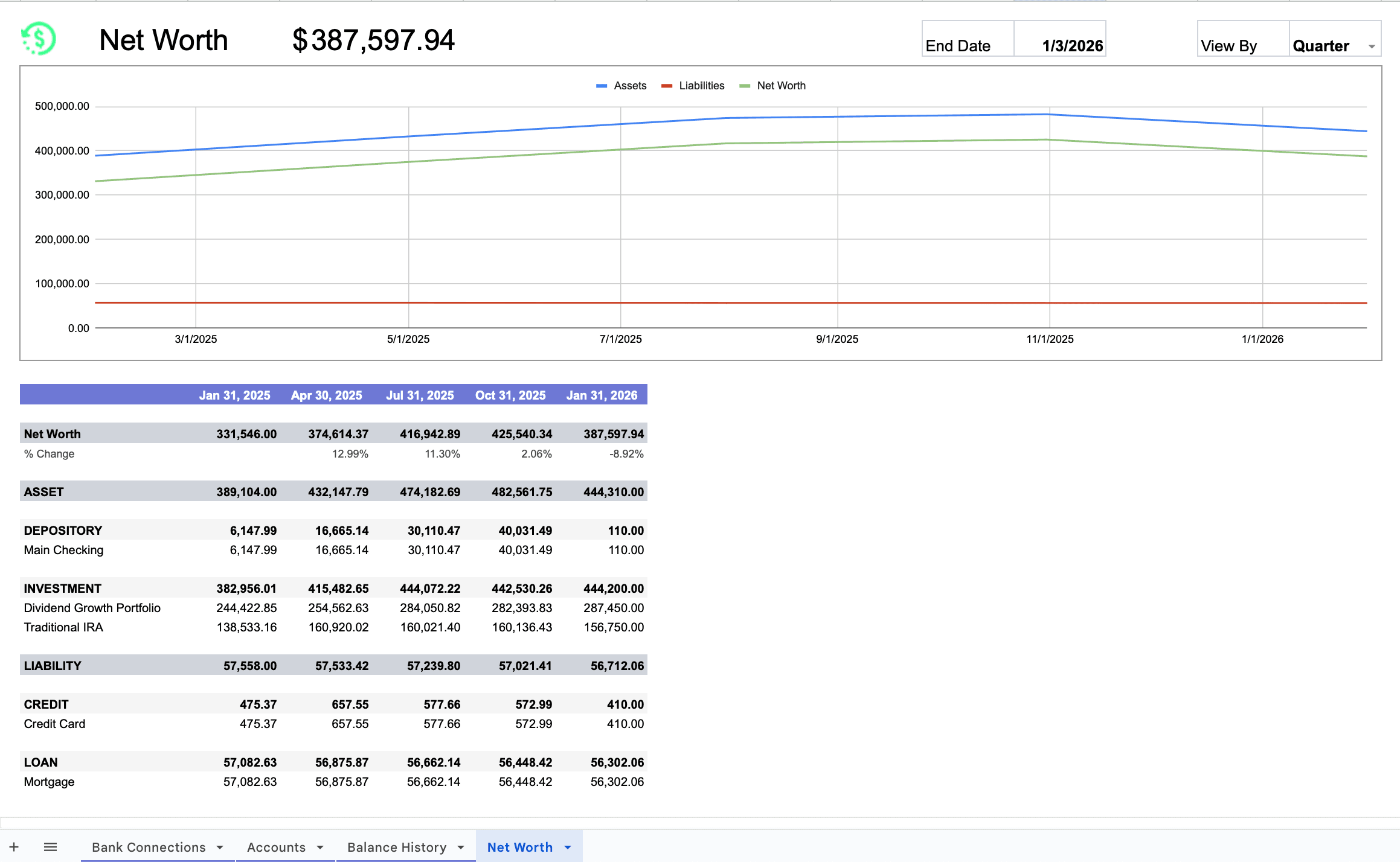The width and height of the screenshot is (1400, 862).
Task: Select the $387,597.94 net worth total
Action: coord(373,40)
